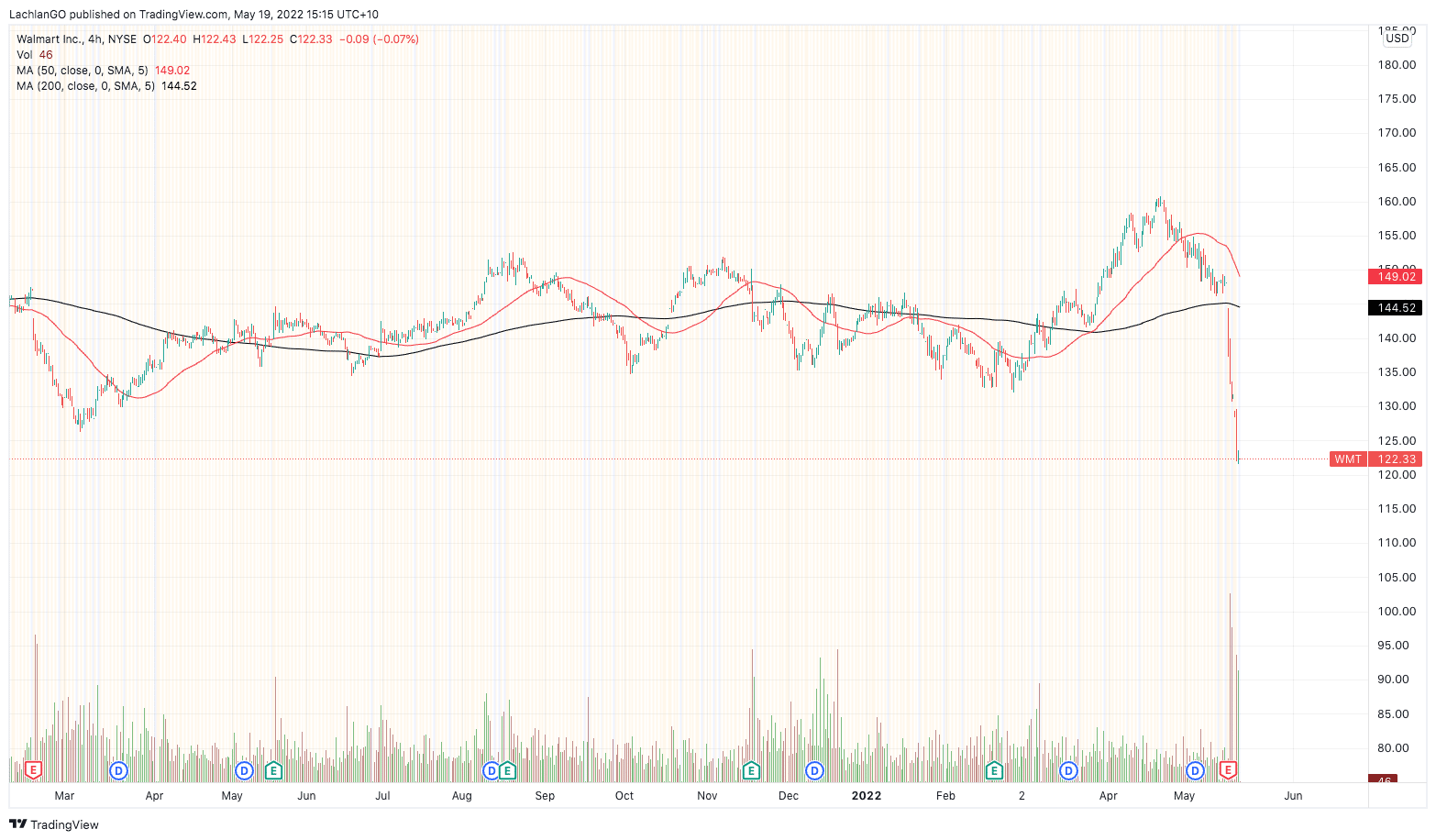Screen dimensions: 1436x840
Task: Click the 140.00 price axis label
Action: (1397, 338)
